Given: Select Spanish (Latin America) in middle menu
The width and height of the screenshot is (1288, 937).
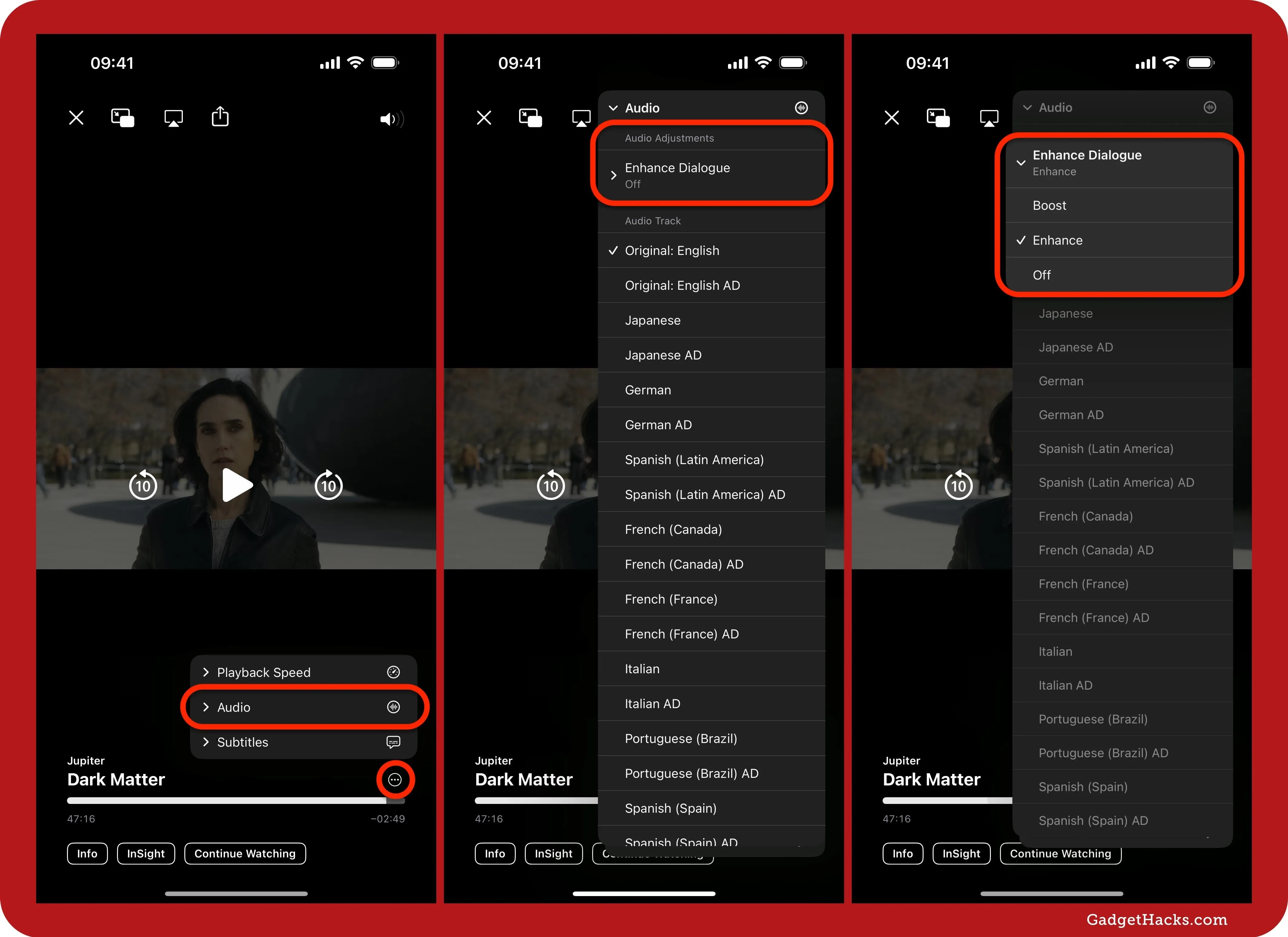Looking at the screenshot, I should click(712, 460).
